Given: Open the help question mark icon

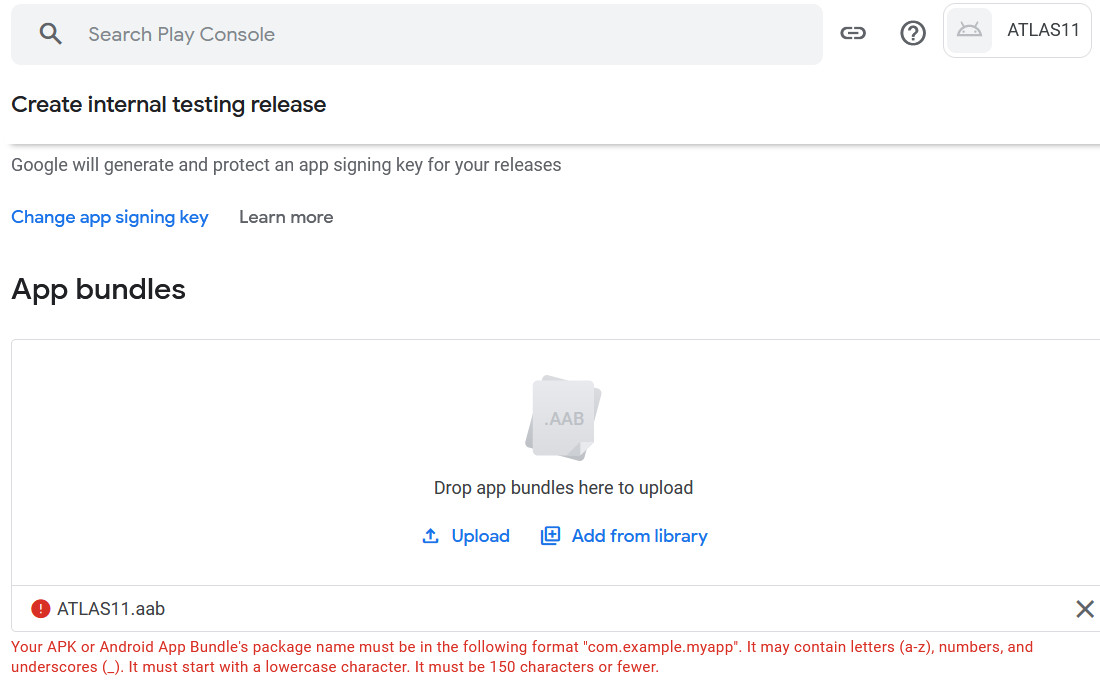Looking at the screenshot, I should 913,33.
